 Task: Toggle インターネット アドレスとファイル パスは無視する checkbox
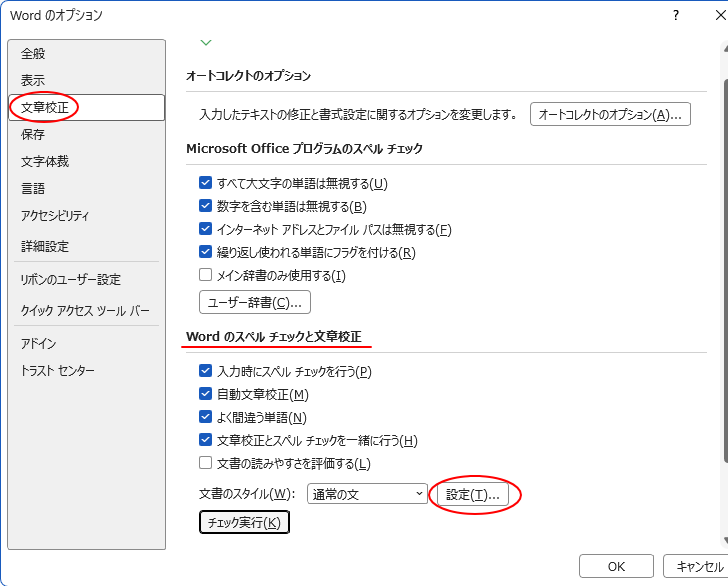click(205, 228)
